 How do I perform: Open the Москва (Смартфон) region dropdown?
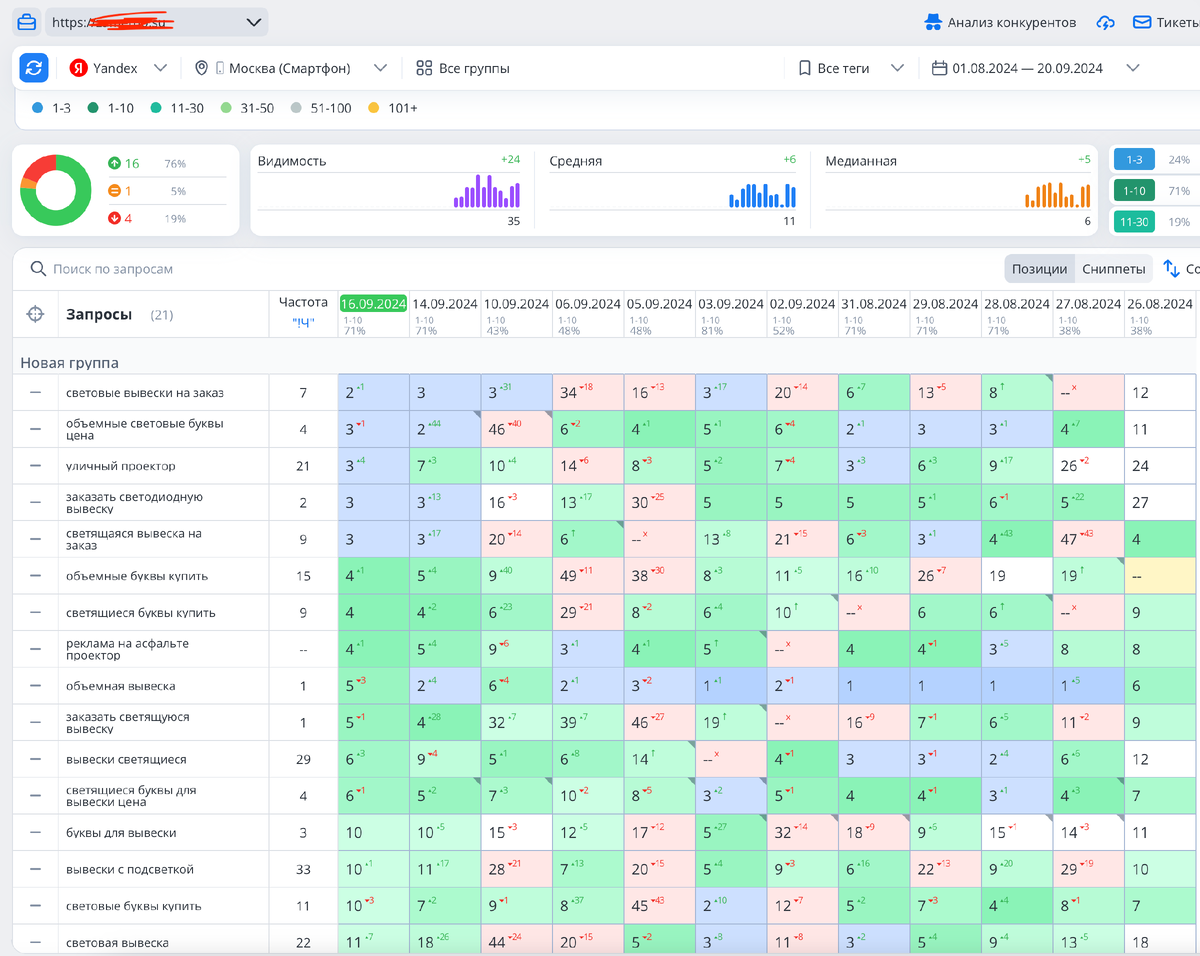coord(290,68)
